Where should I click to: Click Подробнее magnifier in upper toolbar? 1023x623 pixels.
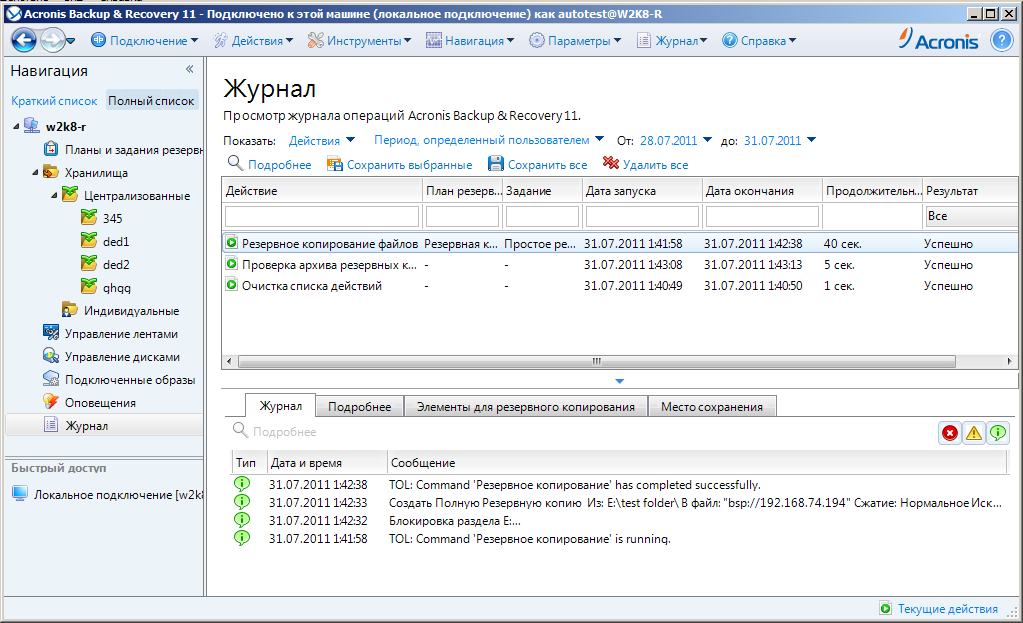tap(269, 164)
